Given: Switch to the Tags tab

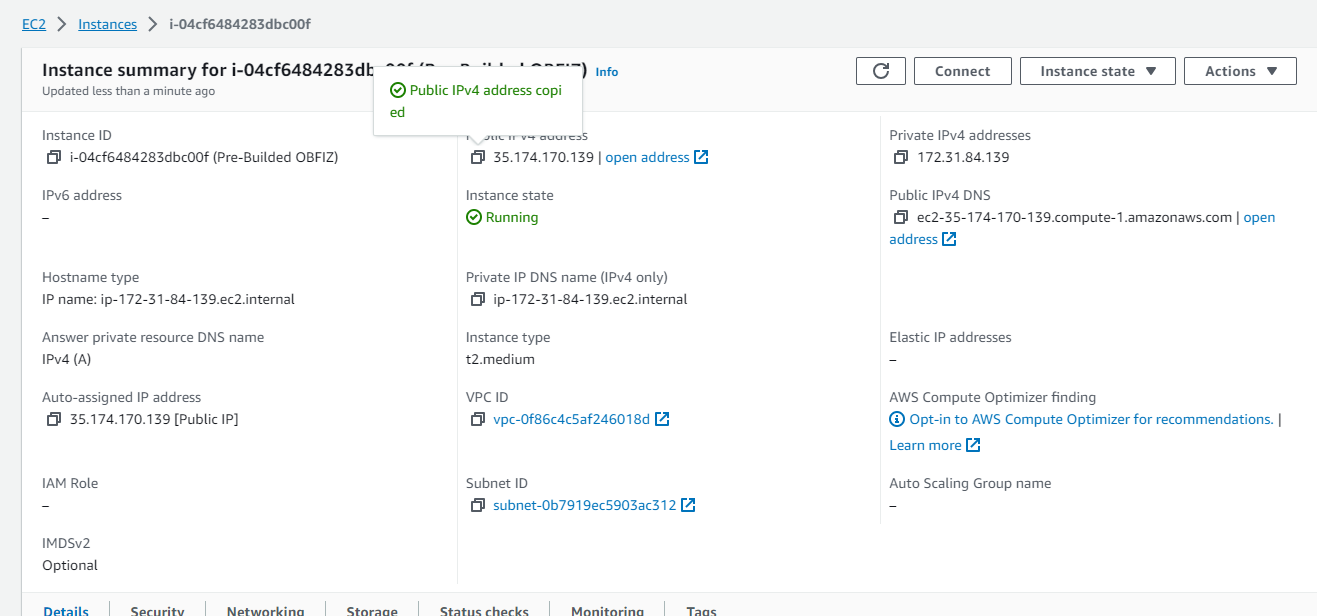Looking at the screenshot, I should click(x=701, y=610).
